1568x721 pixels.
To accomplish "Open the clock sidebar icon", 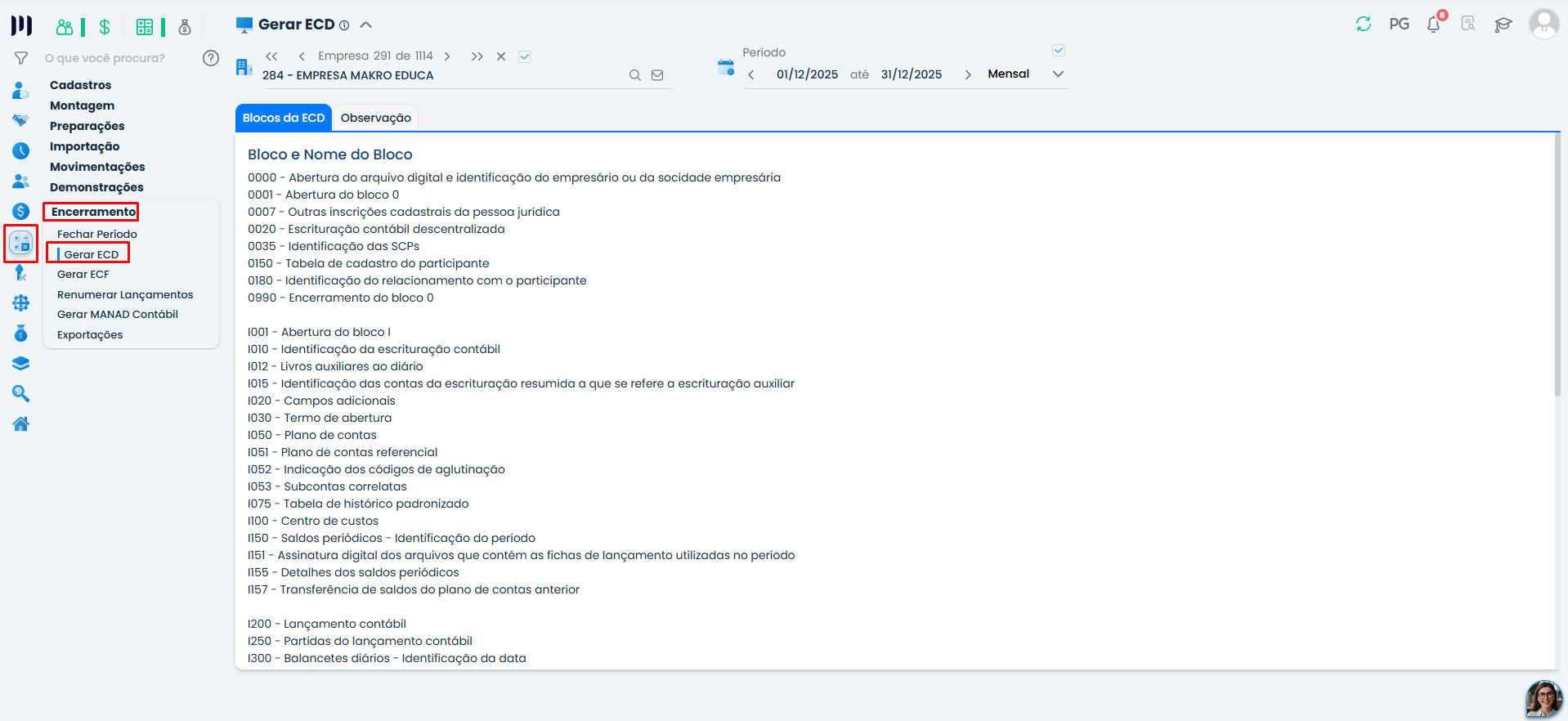I will pos(21,151).
